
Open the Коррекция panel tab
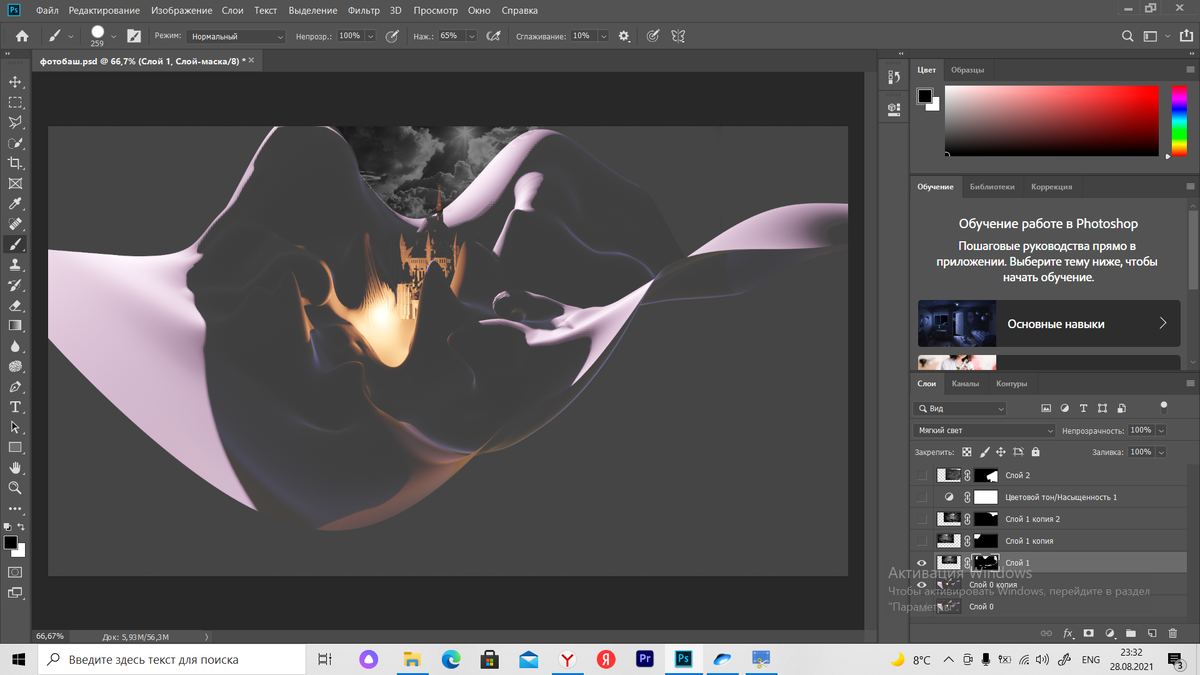pyautogui.click(x=1052, y=186)
